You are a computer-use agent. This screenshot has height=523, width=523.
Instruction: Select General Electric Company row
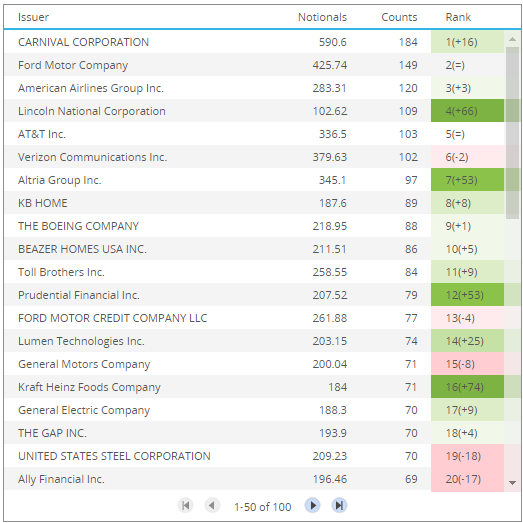pos(254,410)
